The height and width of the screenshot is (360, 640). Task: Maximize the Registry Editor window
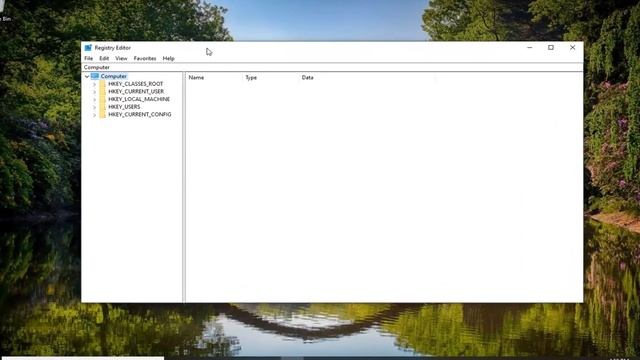pos(551,48)
